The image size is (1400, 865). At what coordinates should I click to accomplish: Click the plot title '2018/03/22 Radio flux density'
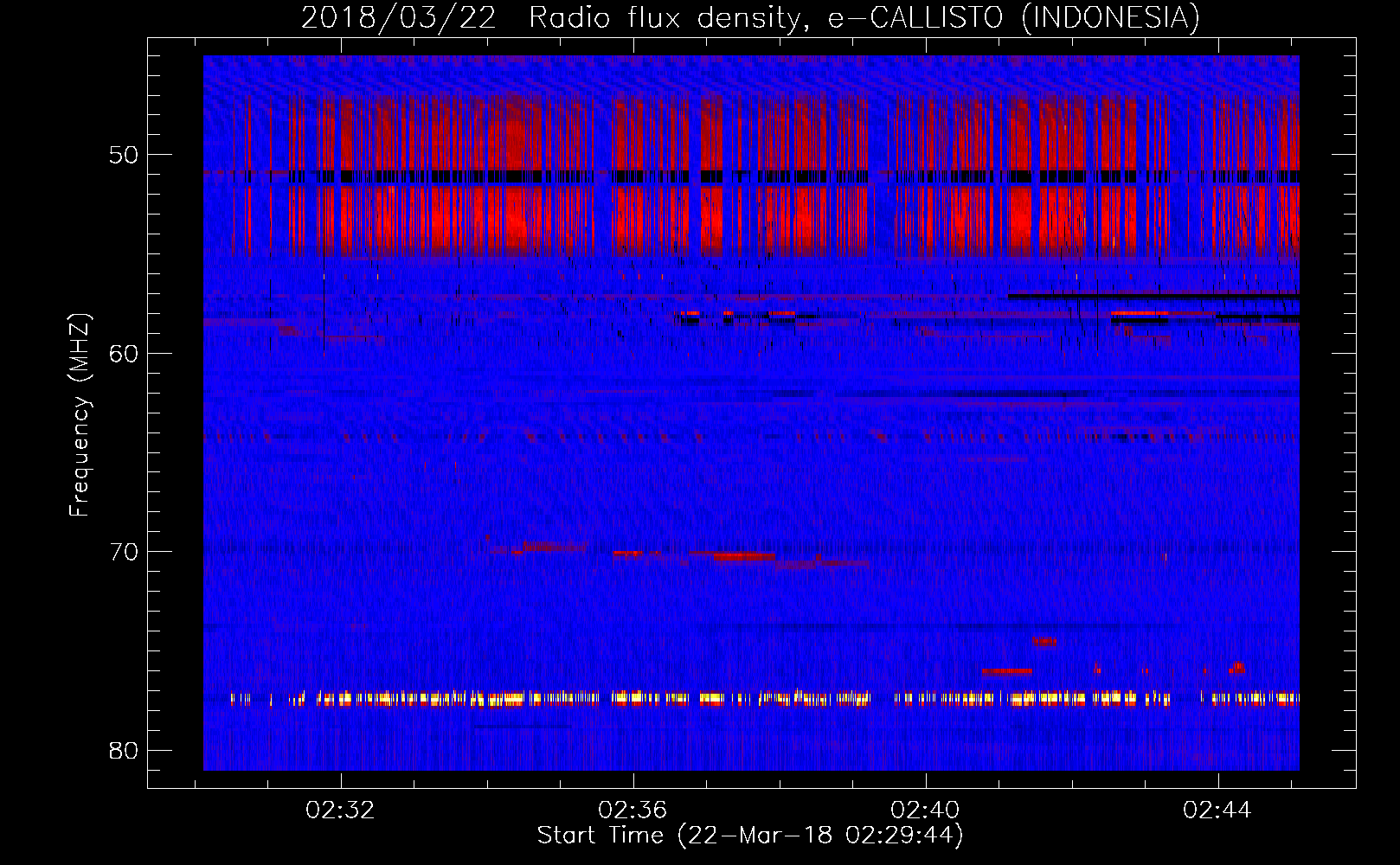(x=751, y=17)
